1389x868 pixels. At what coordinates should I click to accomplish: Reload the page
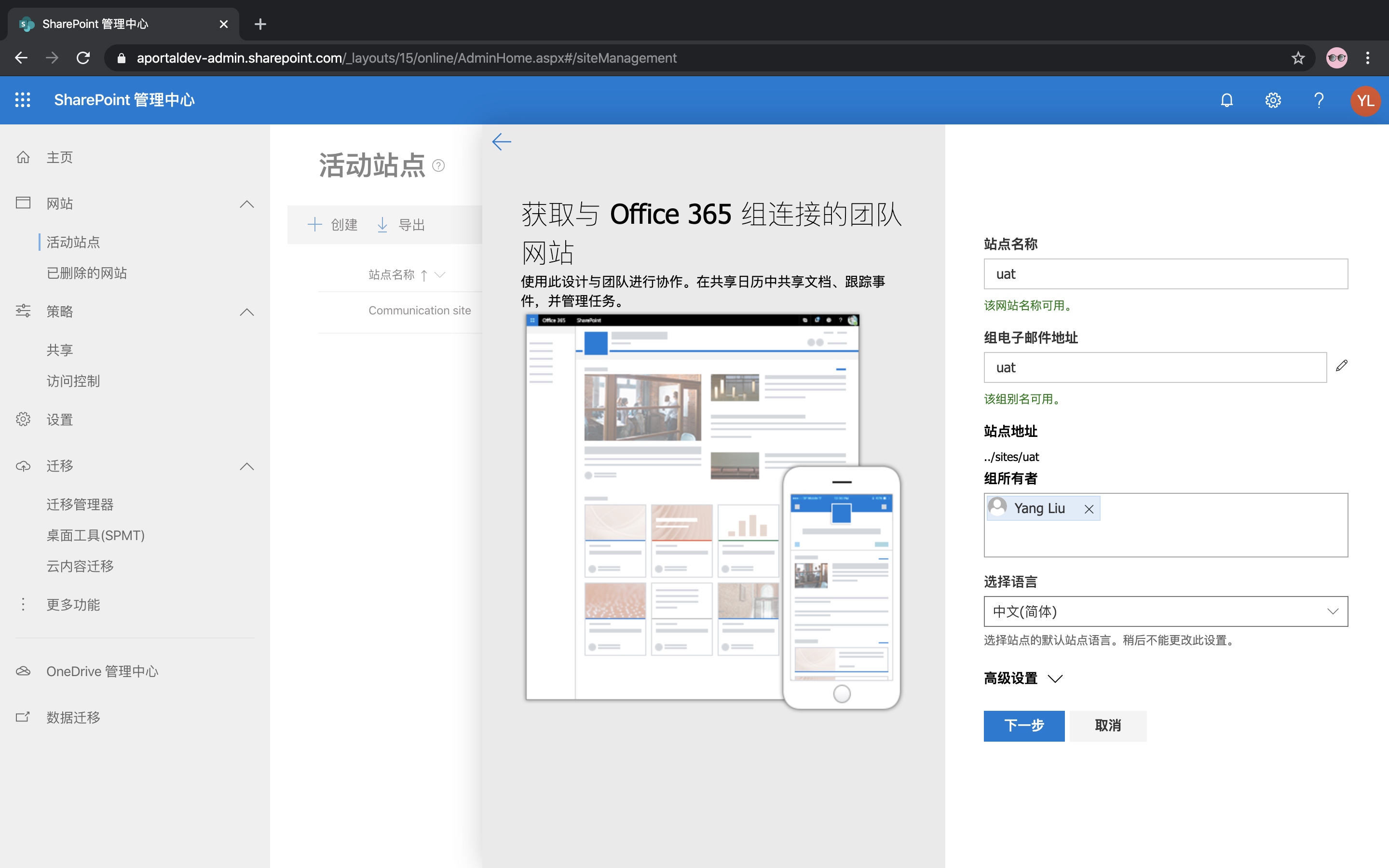(x=83, y=58)
